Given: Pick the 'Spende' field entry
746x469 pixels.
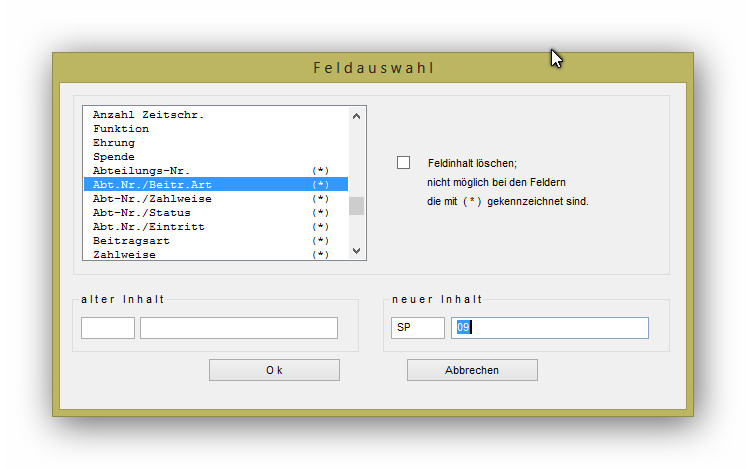Looking at the screenshot, I should point(114,157).
